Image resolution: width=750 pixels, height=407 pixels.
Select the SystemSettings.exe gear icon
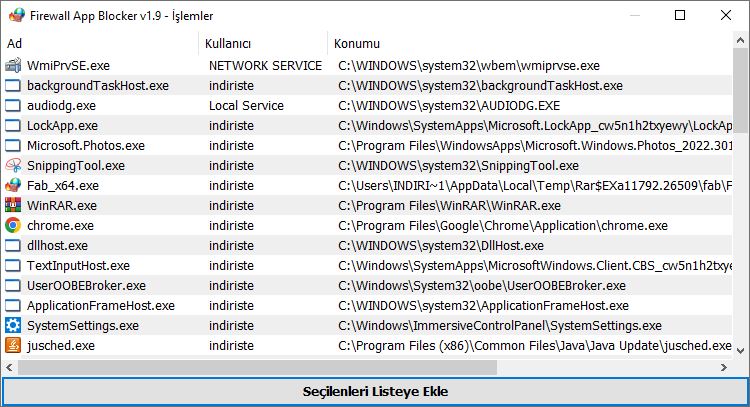pyautogui.click(x=13, y=325)
